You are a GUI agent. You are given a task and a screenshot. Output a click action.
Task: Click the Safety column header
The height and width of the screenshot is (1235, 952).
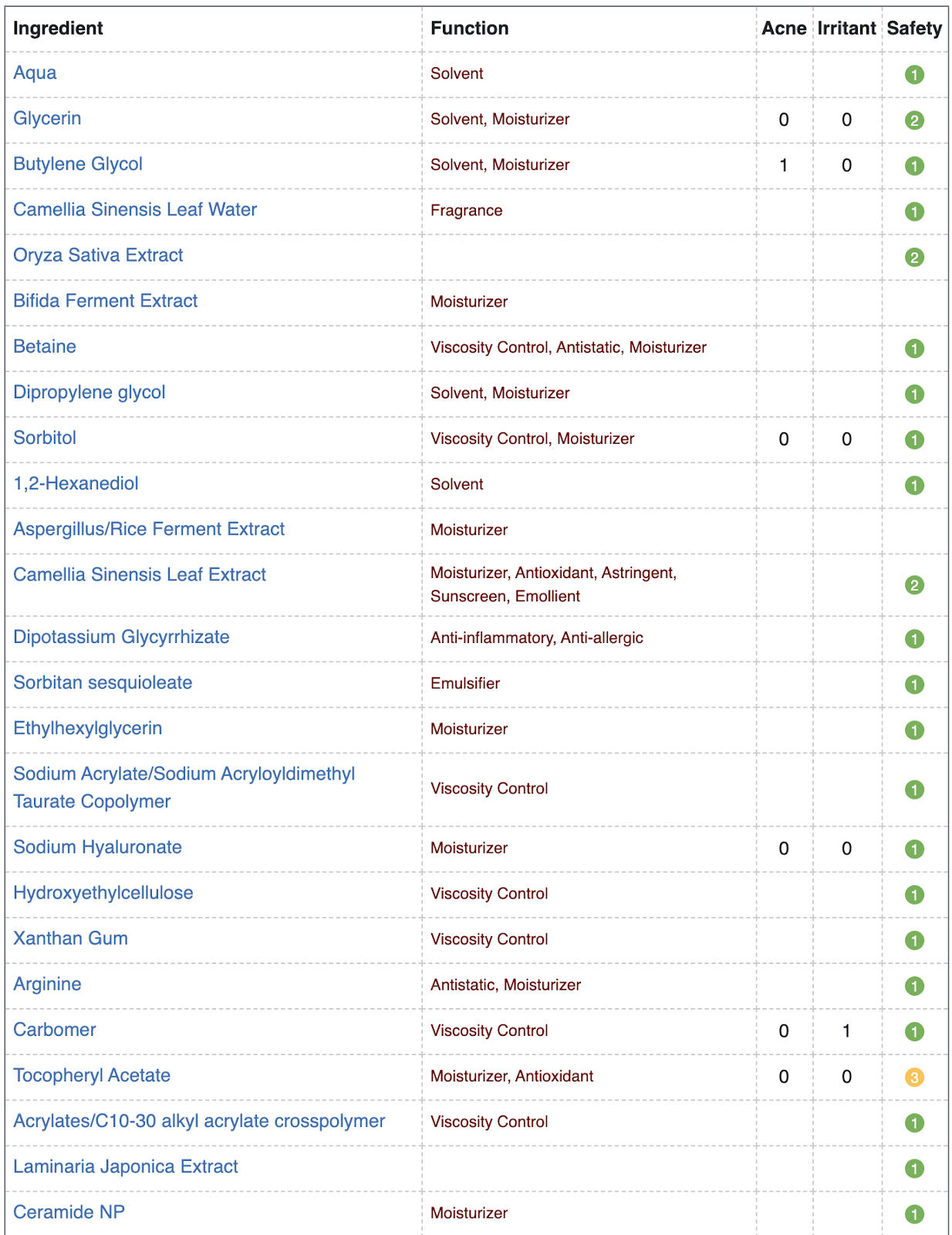(x=914, y=29)
